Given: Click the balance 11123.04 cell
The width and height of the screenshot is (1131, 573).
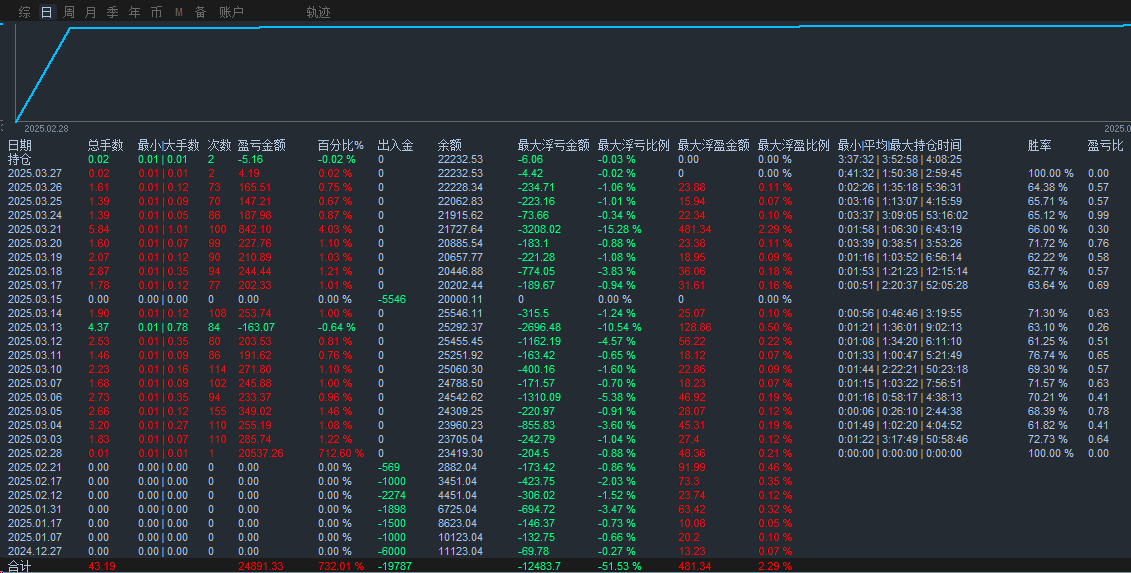Looking at the screenshot, I should pos(460,551).
